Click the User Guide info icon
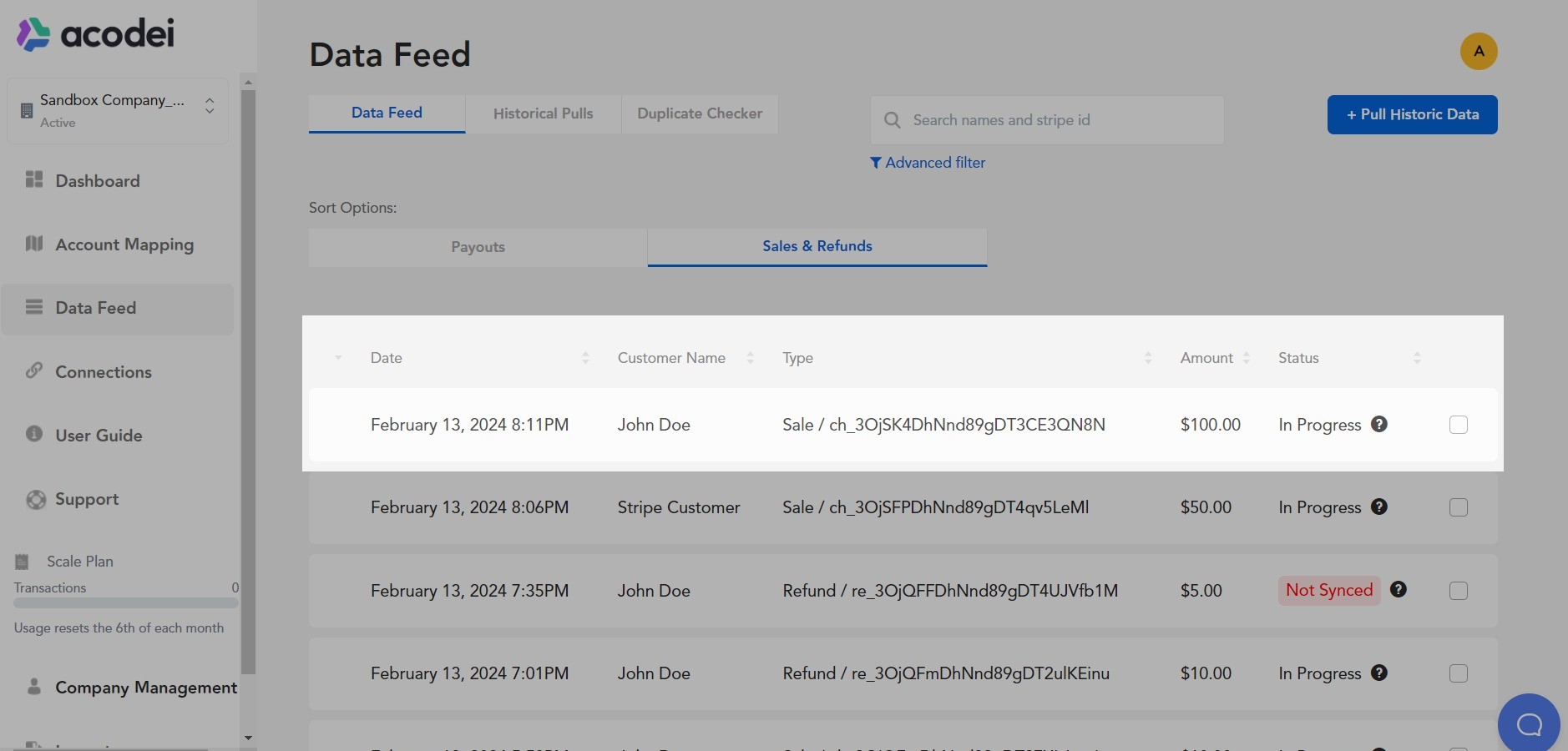This screenshot has height=751, width=1568. click(x=34, y=434)
